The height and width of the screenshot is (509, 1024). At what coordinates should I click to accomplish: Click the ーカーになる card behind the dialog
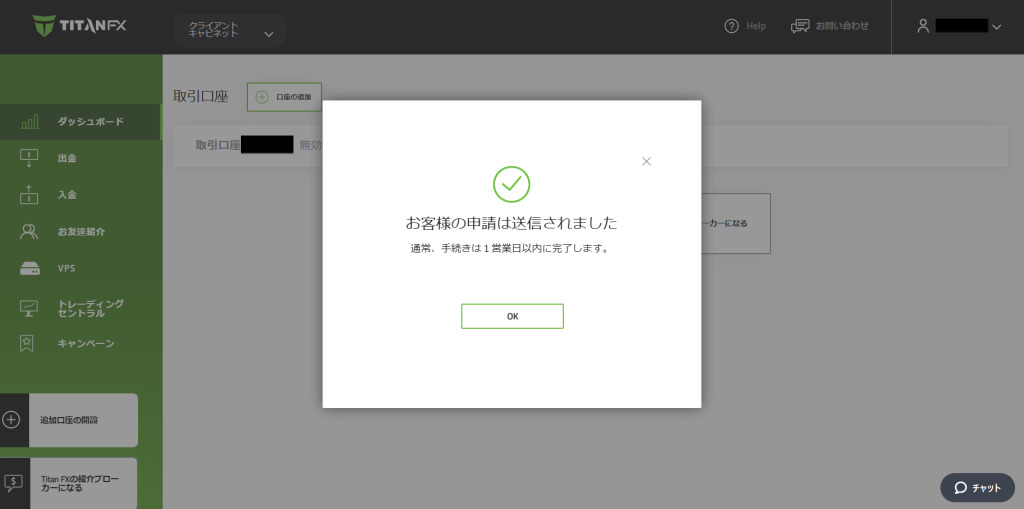point(735,223)
